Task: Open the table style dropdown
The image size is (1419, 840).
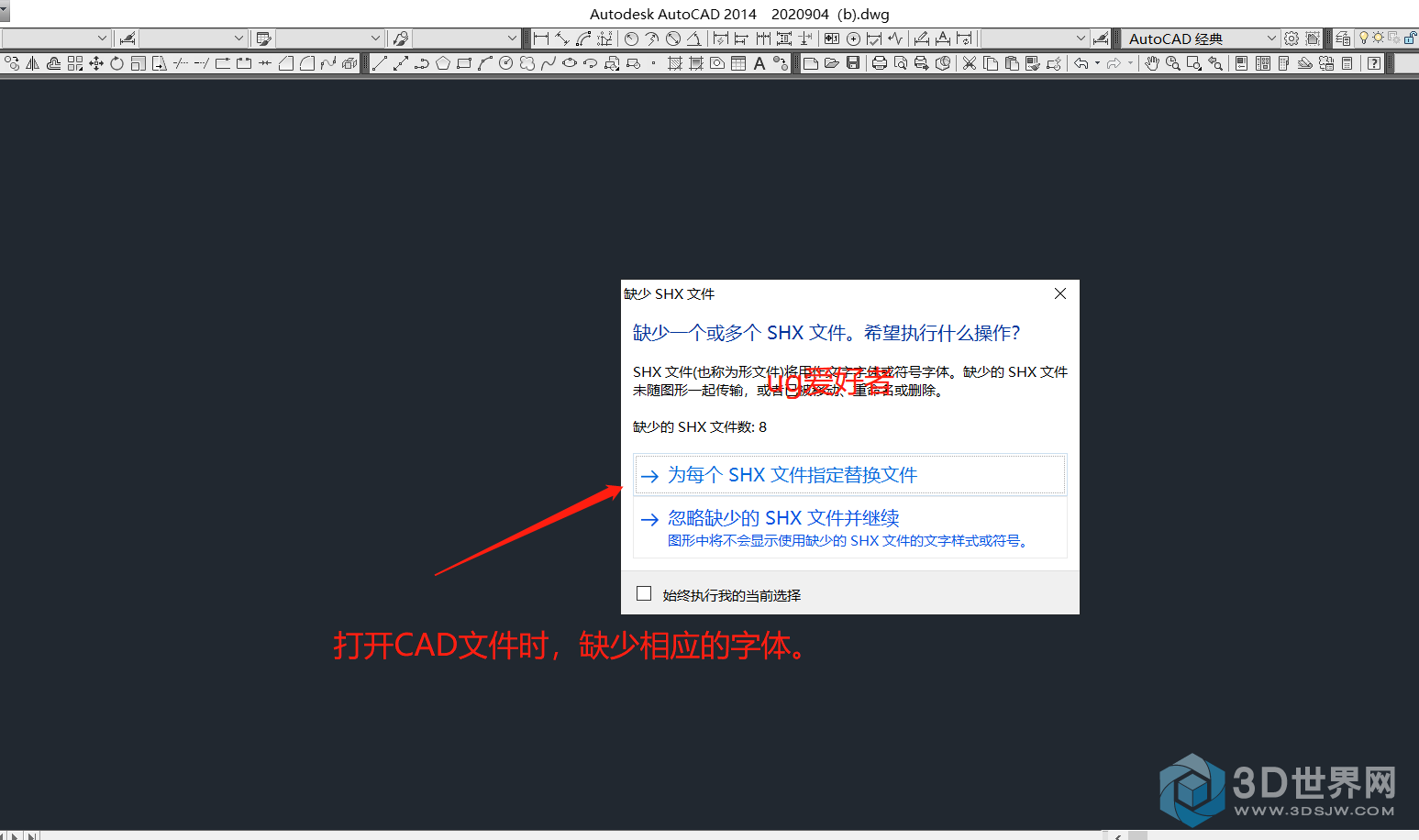Action: [x=329, y=39]
